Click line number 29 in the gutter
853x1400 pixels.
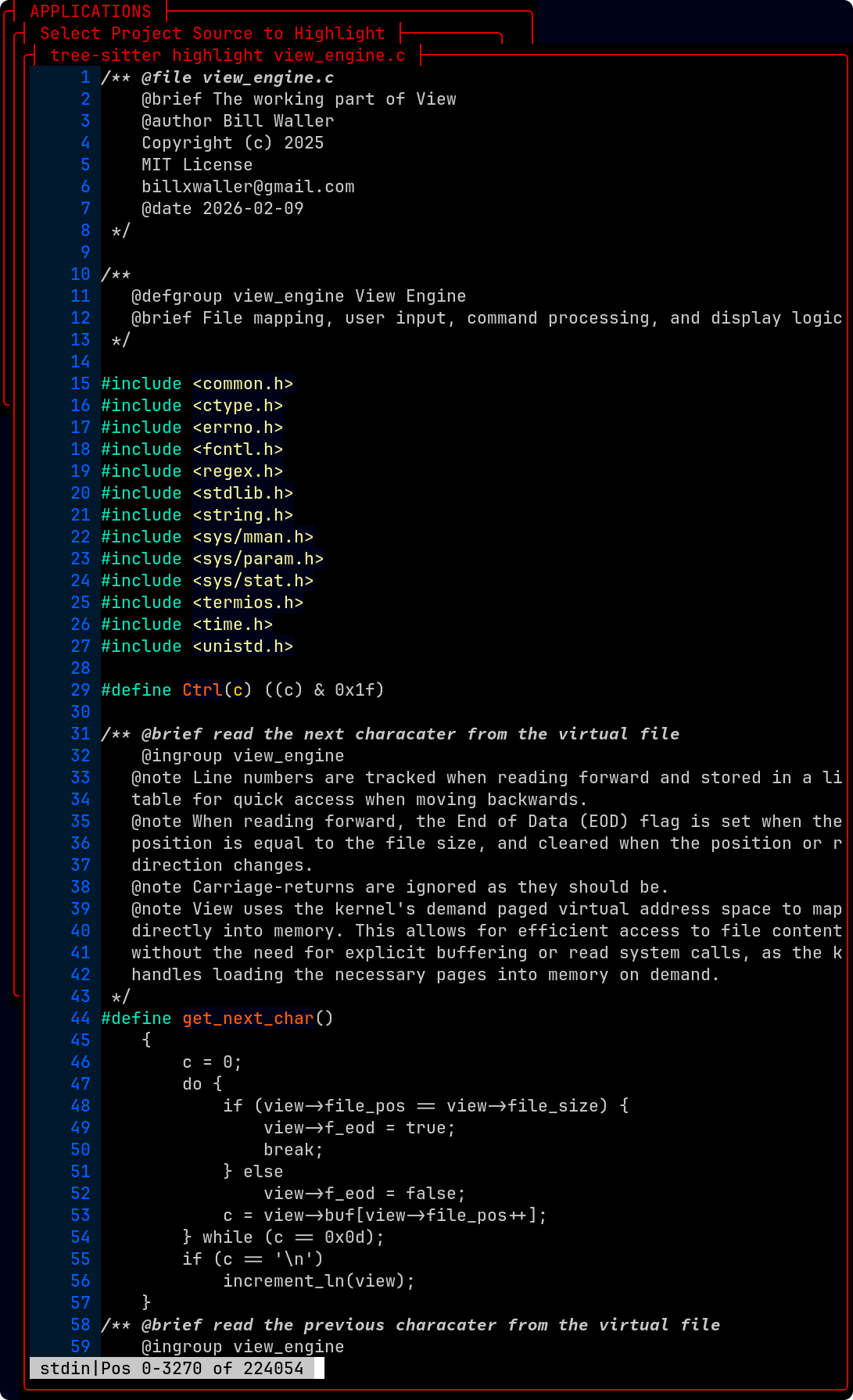tap(81, 690)
